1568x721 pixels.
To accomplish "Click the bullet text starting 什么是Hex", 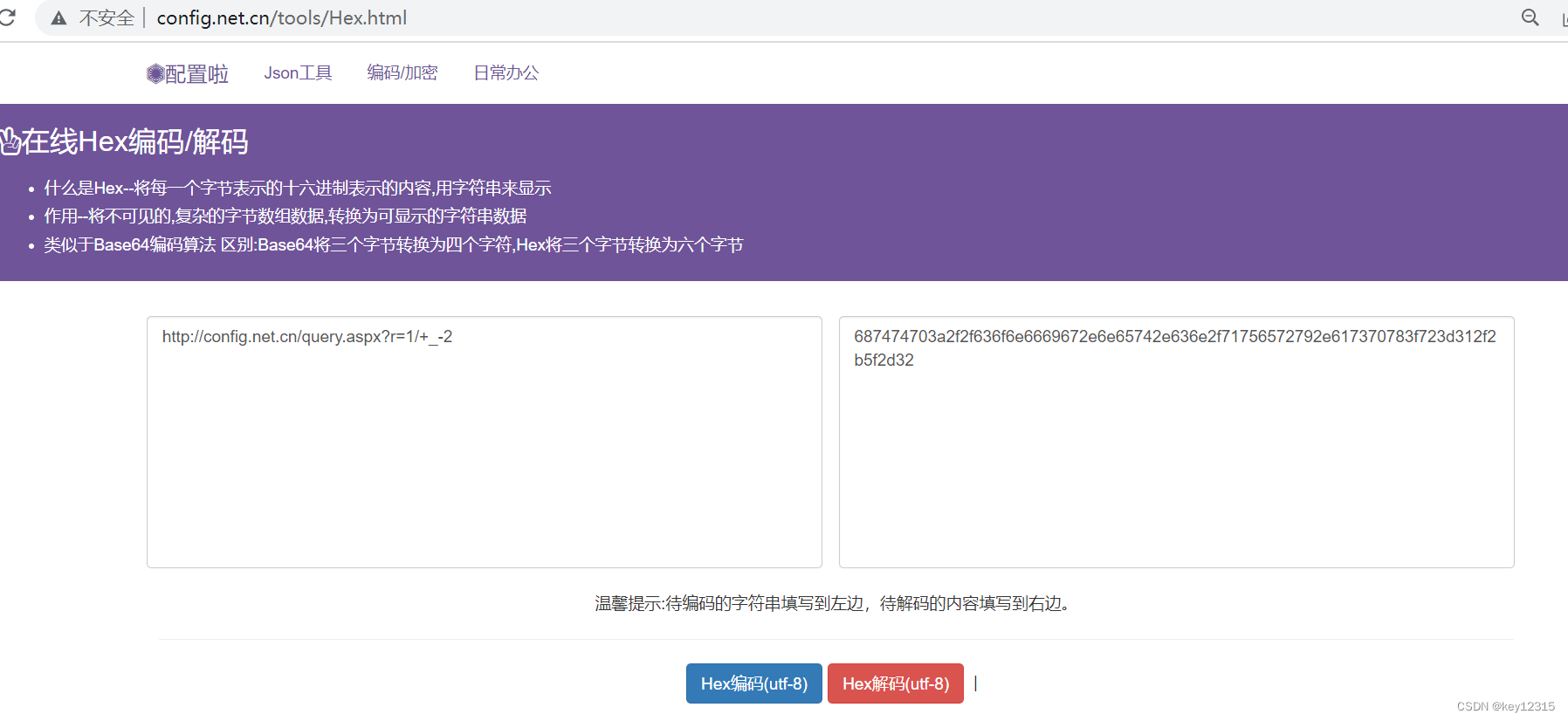I will (298, 188).
